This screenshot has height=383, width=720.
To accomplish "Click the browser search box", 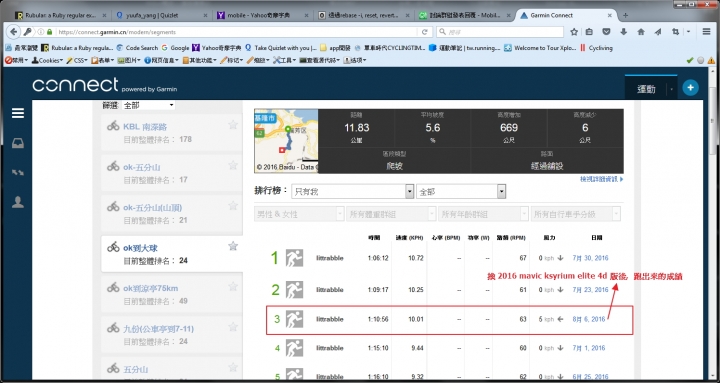I will point(501,32).
